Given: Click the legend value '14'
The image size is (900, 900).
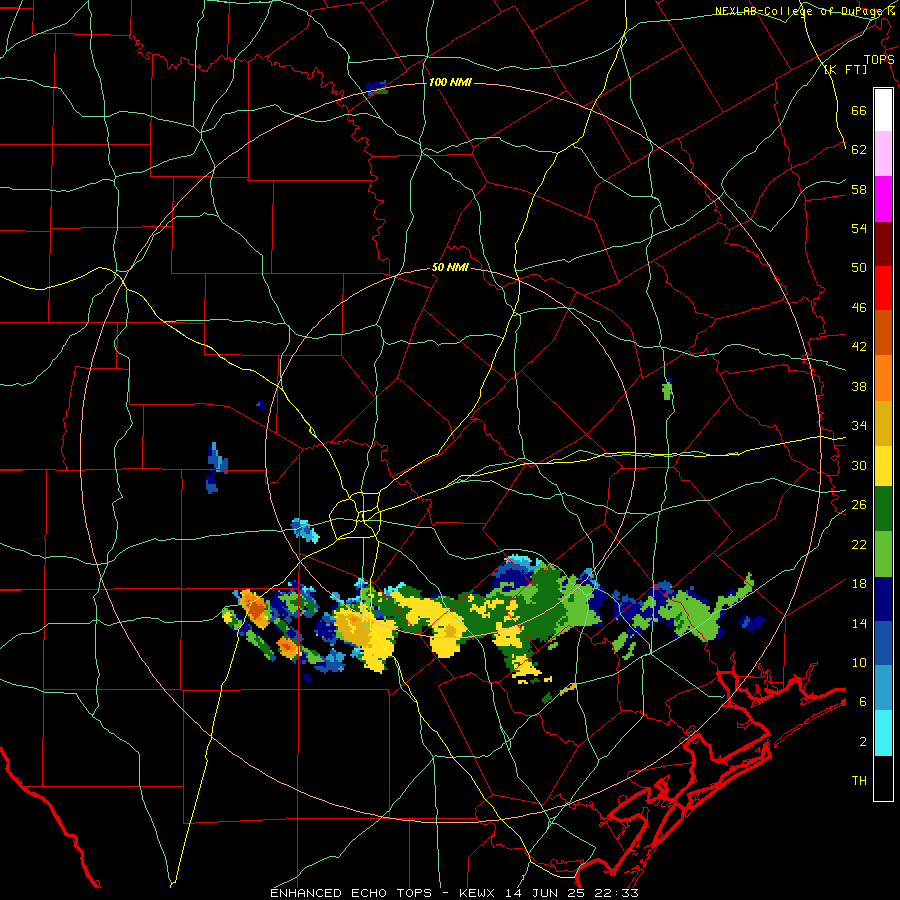Looking at the screenshot, I should [x=859, y=623].
